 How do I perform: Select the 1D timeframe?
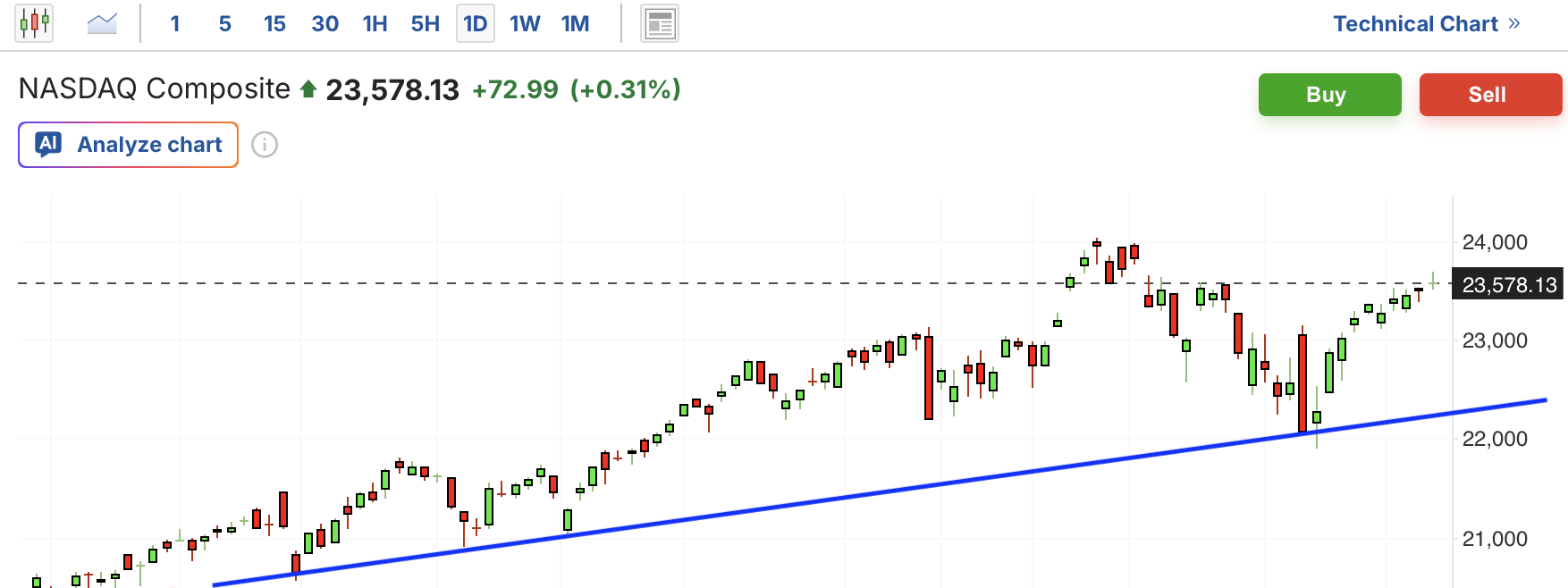[476, 23]
